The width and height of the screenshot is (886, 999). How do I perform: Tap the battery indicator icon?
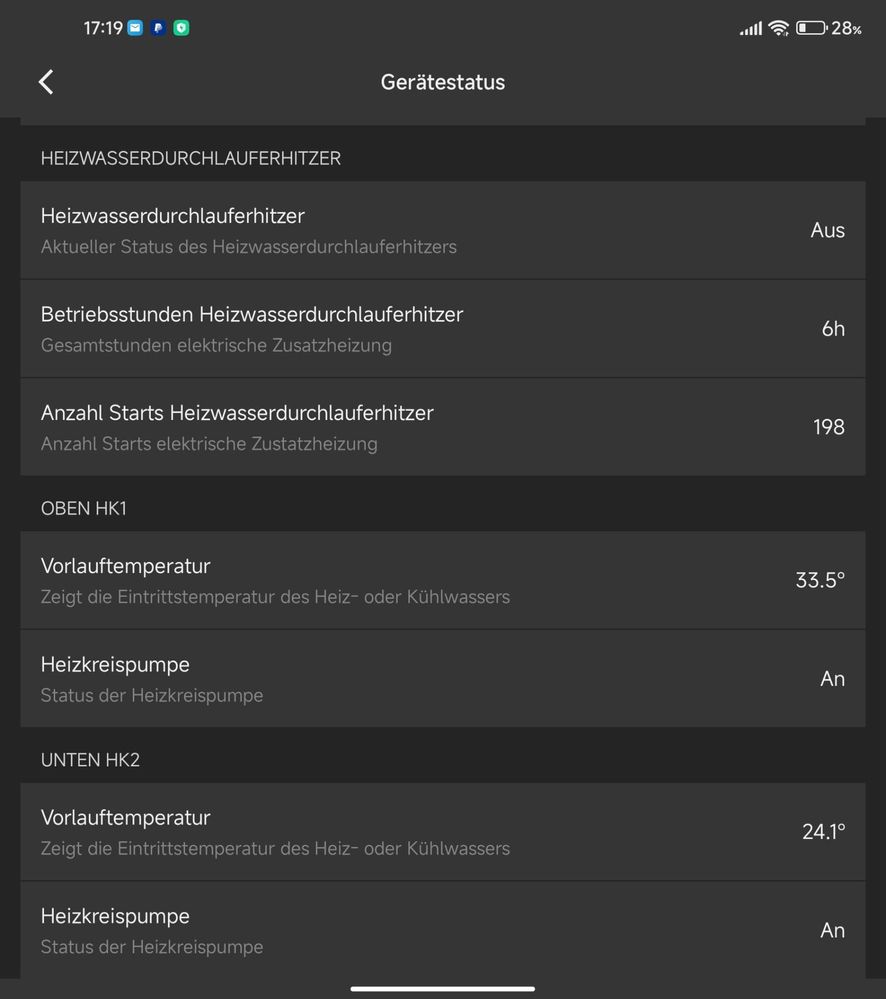pyautogui.click(x=811, y=28)
